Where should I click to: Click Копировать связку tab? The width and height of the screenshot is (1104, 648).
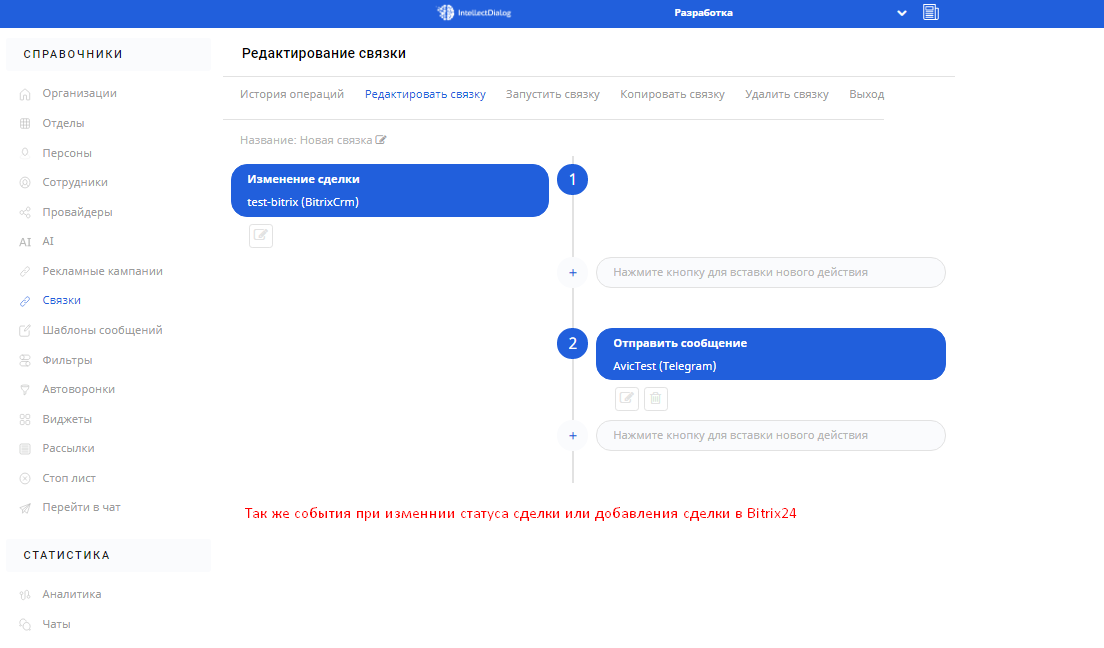tap(672, 94)
